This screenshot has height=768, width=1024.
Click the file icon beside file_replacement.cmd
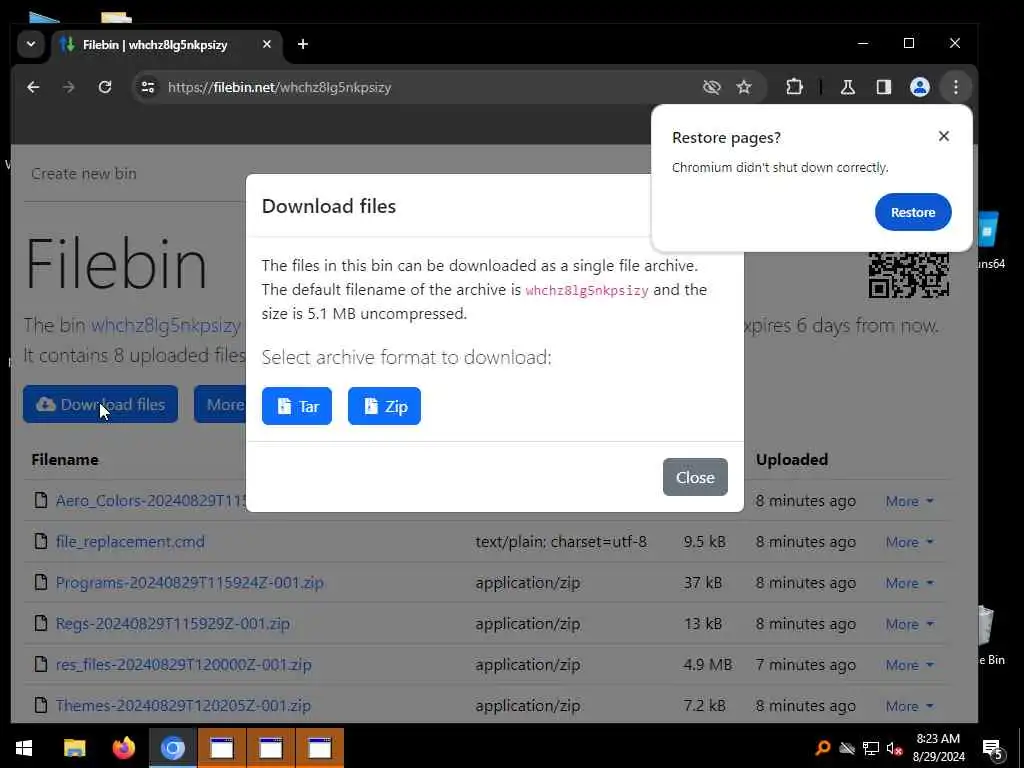click(41, 541)
